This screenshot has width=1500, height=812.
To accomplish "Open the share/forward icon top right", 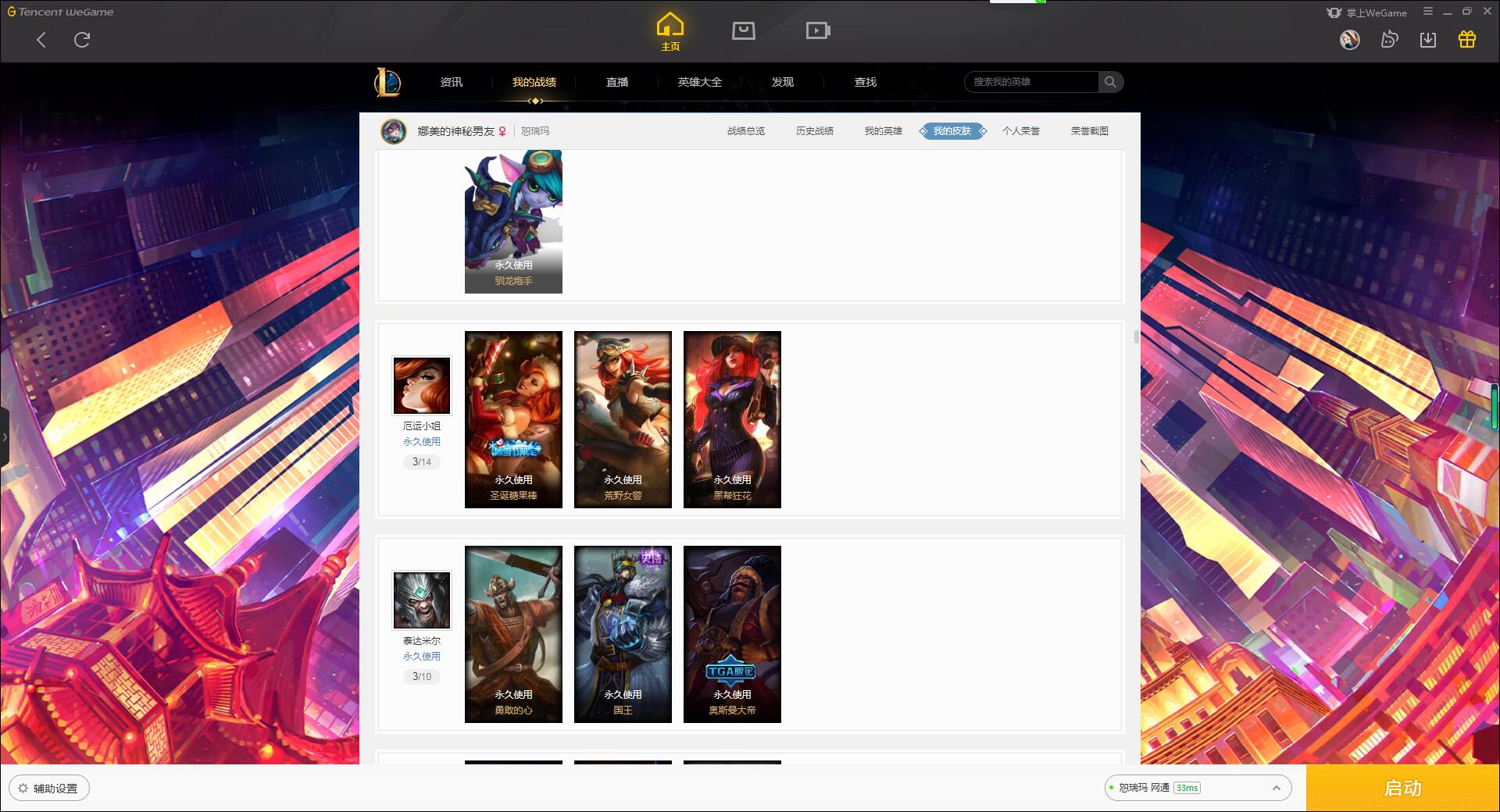I will click(1389, 40).
